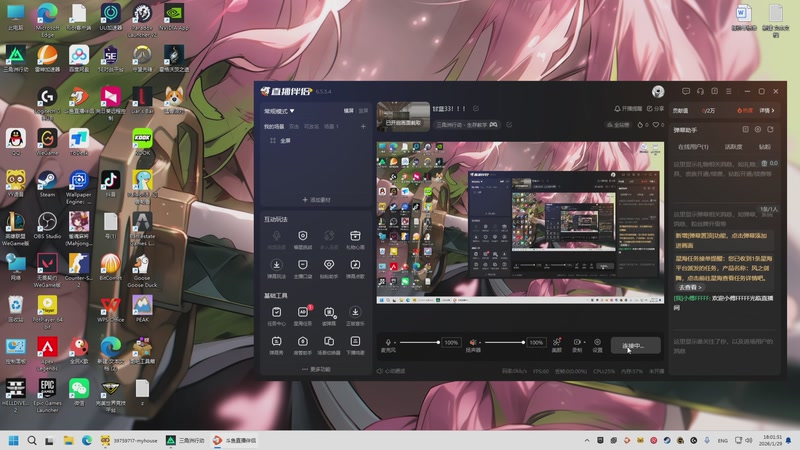The height and width of the screenshot is (450, 800).
Task: Switch to 横屏 landscape mode
Action: (x=348, y=111)
